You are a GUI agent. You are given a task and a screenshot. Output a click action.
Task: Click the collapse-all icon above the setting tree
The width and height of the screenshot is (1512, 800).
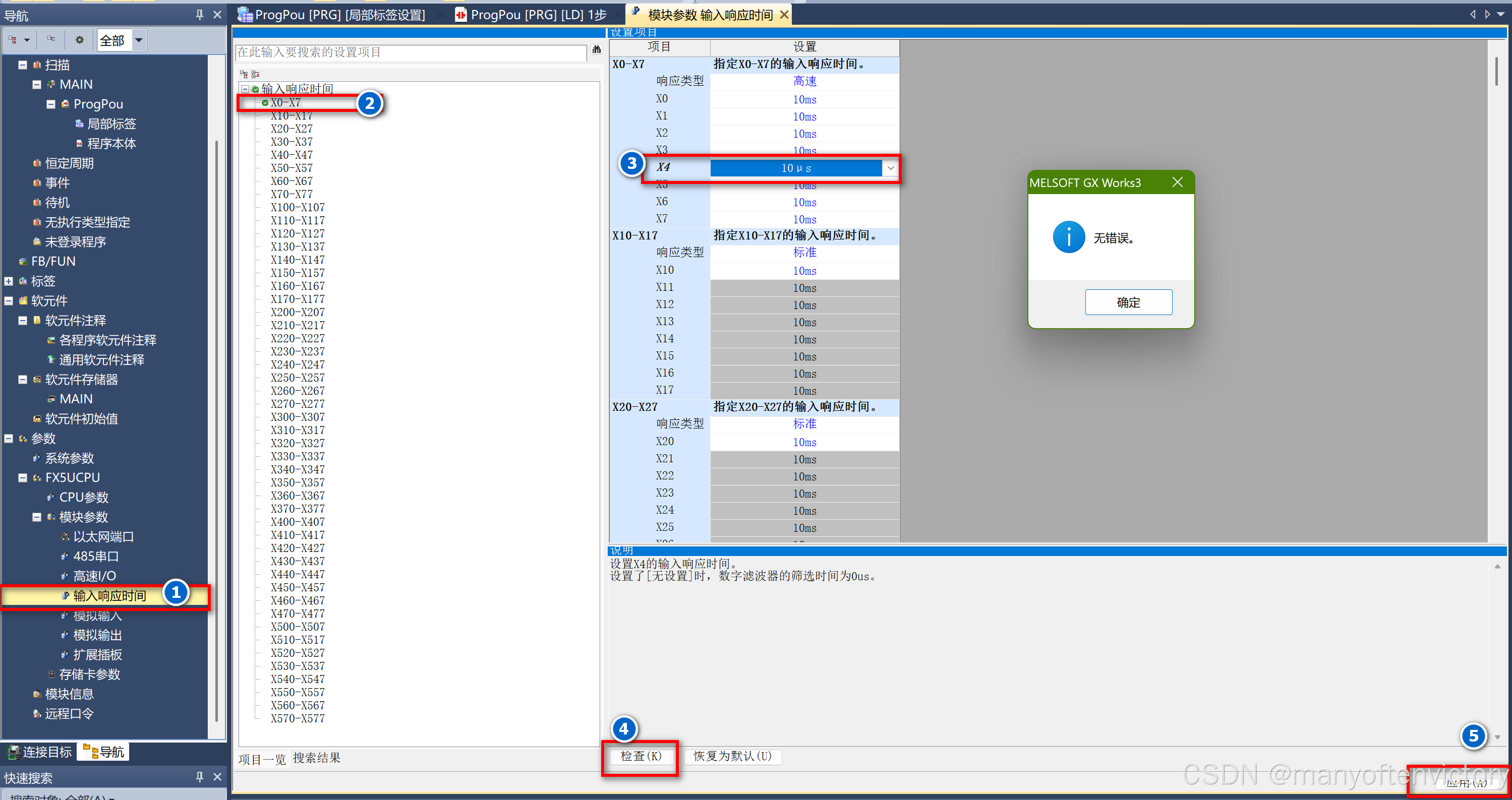(255, 75)
